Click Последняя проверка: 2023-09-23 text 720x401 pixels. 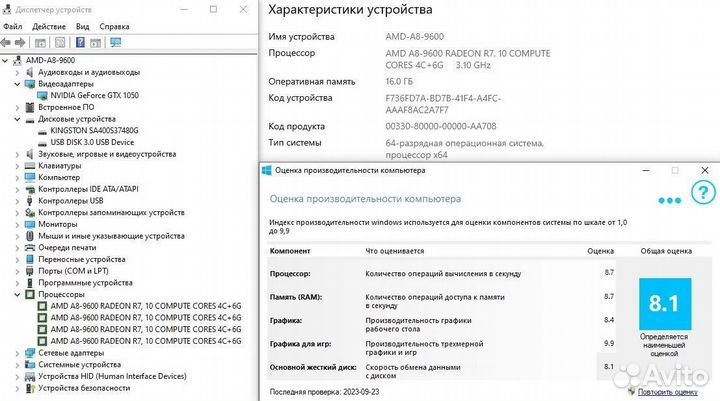[324, 392]
